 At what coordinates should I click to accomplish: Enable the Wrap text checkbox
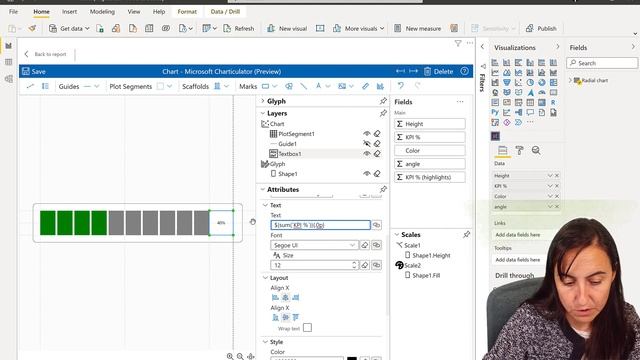click(307, 328)
